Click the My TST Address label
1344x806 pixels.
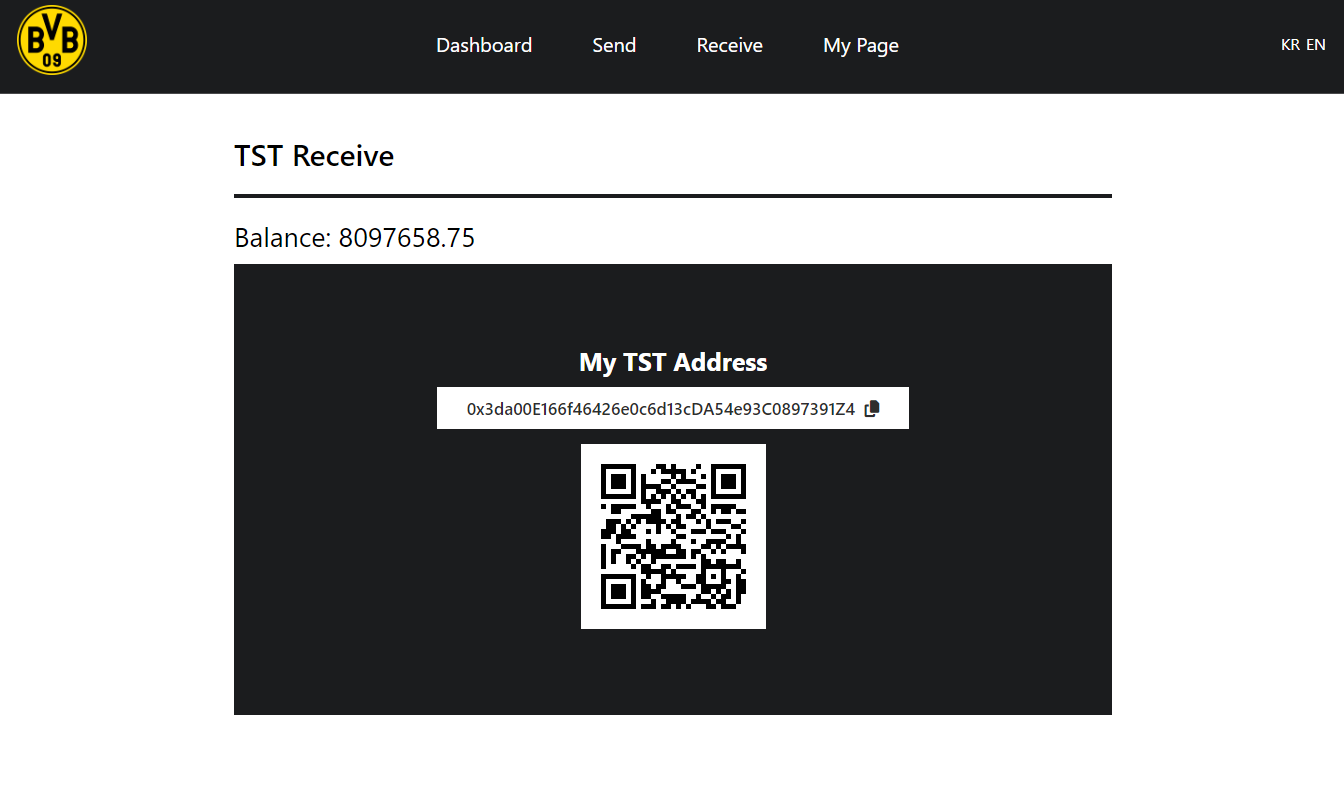click(673, 362)
